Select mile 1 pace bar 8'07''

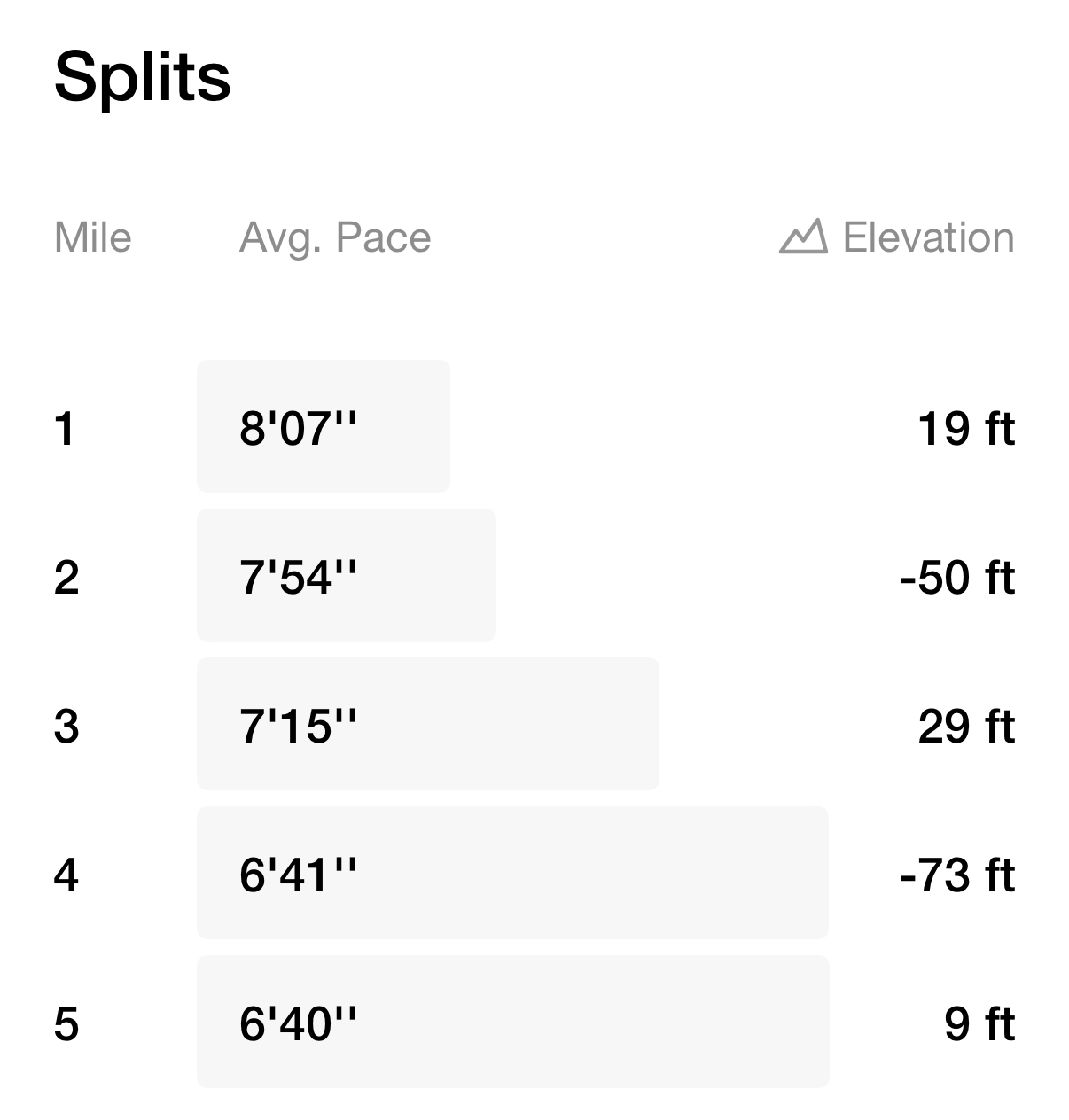pyautogui.click(x=324, y=426)
